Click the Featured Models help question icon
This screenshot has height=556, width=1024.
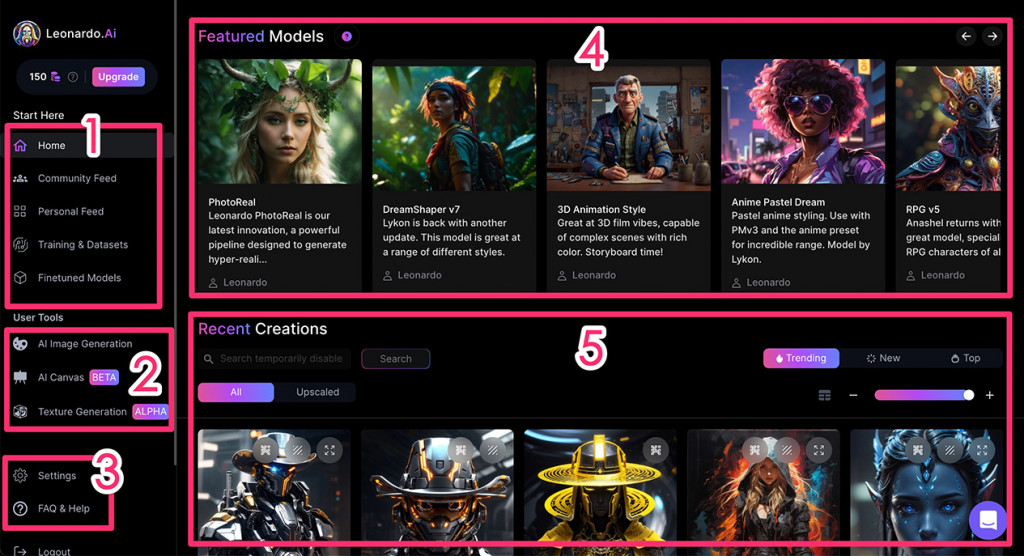347,37
